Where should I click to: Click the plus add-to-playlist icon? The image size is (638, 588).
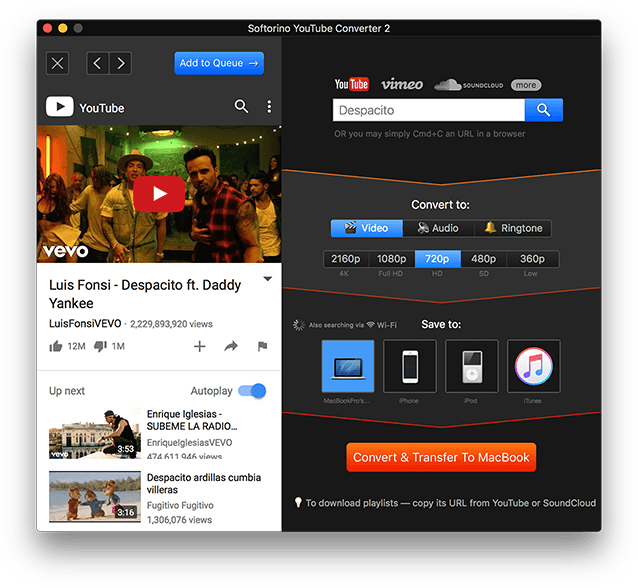(x=199, y=346)
